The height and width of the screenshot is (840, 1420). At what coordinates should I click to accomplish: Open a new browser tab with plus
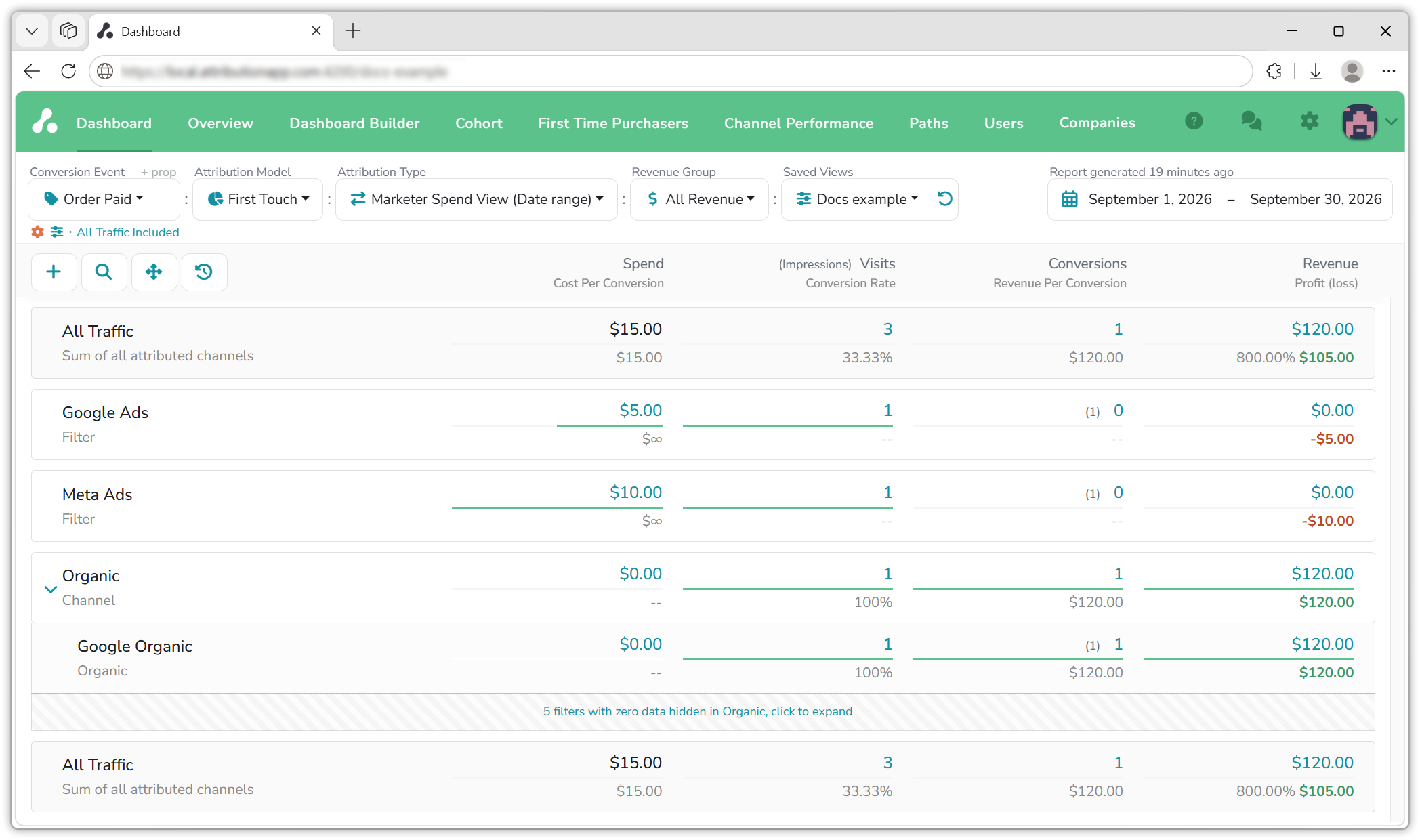(x=353, y=30)
